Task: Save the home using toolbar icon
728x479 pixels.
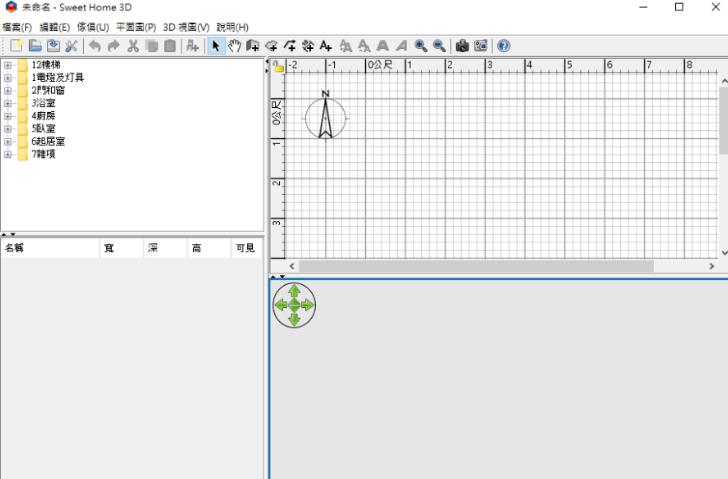Action: coord(53,45)
